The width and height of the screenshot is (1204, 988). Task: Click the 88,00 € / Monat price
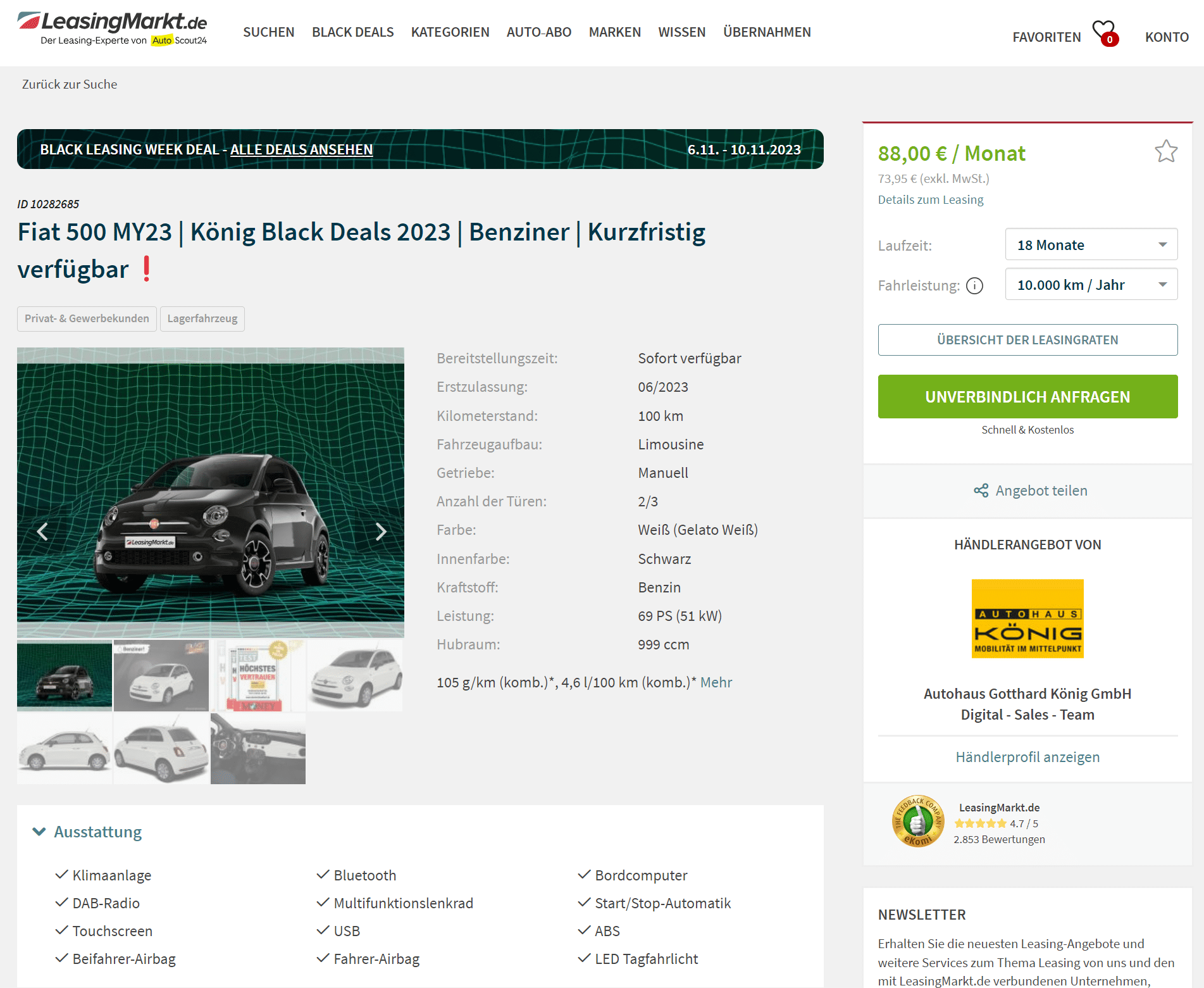tap(952, 153)
